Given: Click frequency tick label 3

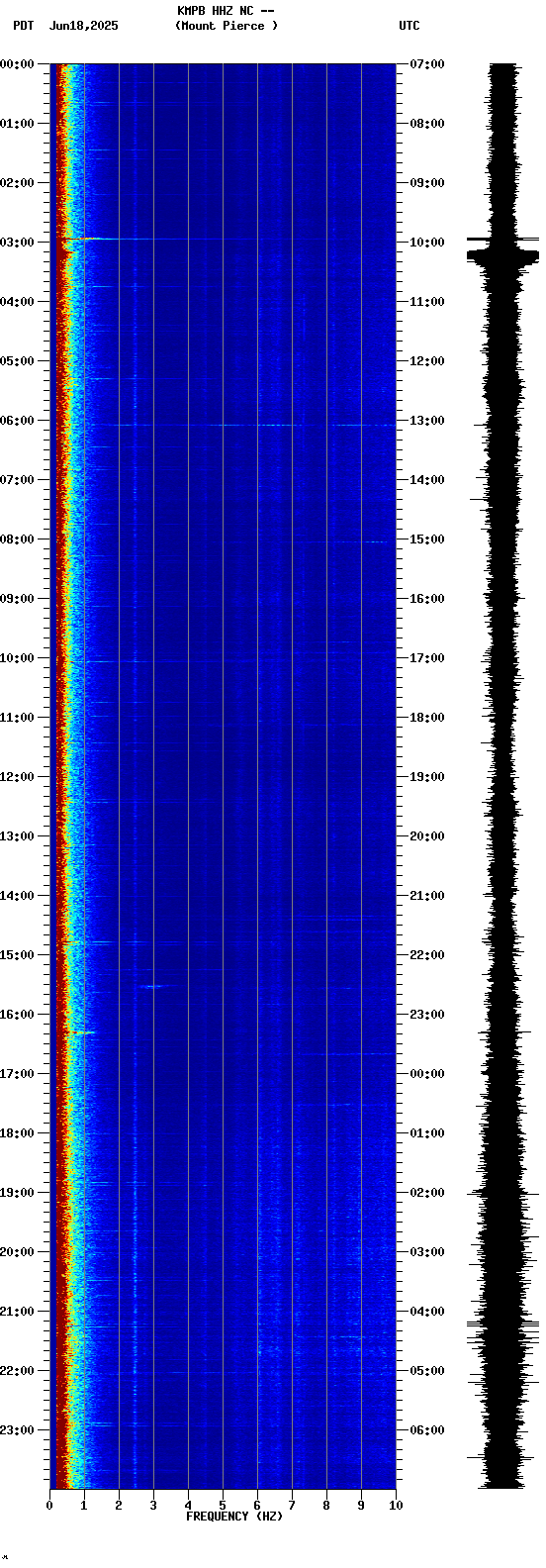Looking at the screenshot, I should coord(153,1506).
